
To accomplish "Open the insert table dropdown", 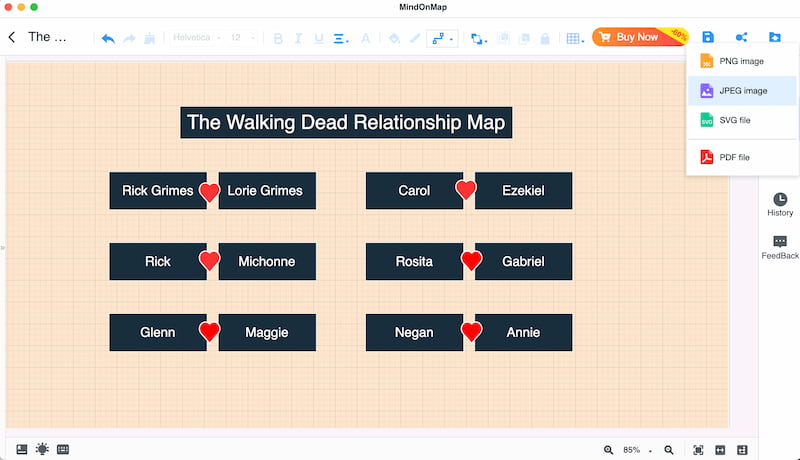I will coord(575,38).
